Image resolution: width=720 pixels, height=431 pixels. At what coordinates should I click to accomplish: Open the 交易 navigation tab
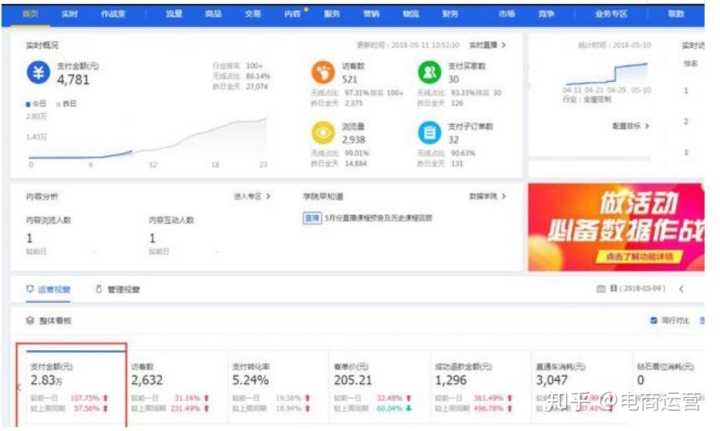coord(253,14)
